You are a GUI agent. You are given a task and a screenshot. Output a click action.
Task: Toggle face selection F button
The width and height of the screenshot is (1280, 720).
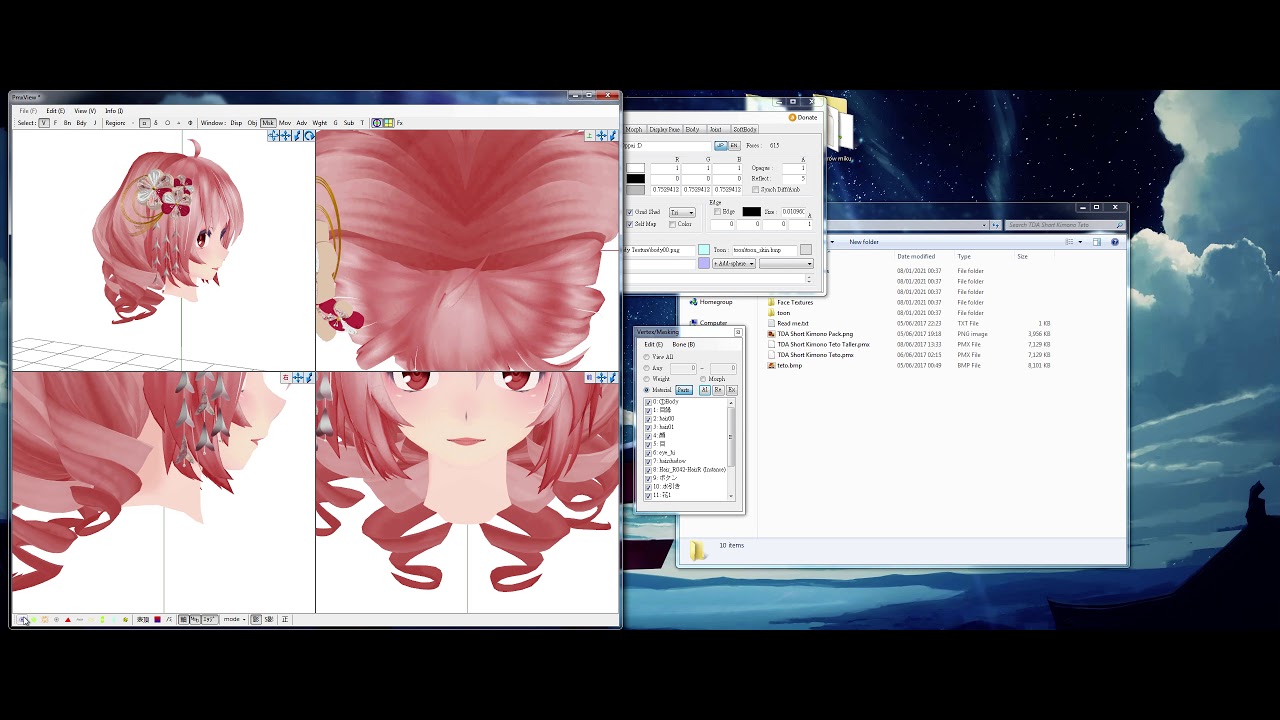pos(55,123)
